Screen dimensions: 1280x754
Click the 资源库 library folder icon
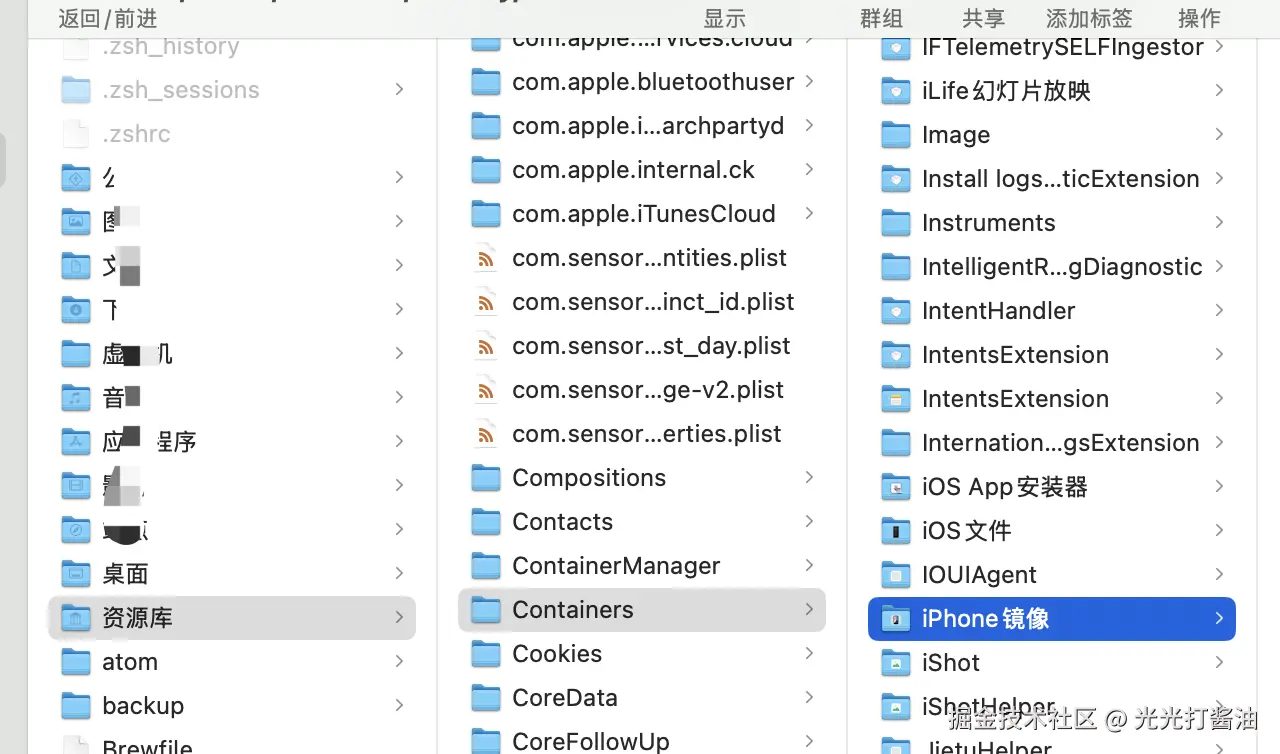76,618
